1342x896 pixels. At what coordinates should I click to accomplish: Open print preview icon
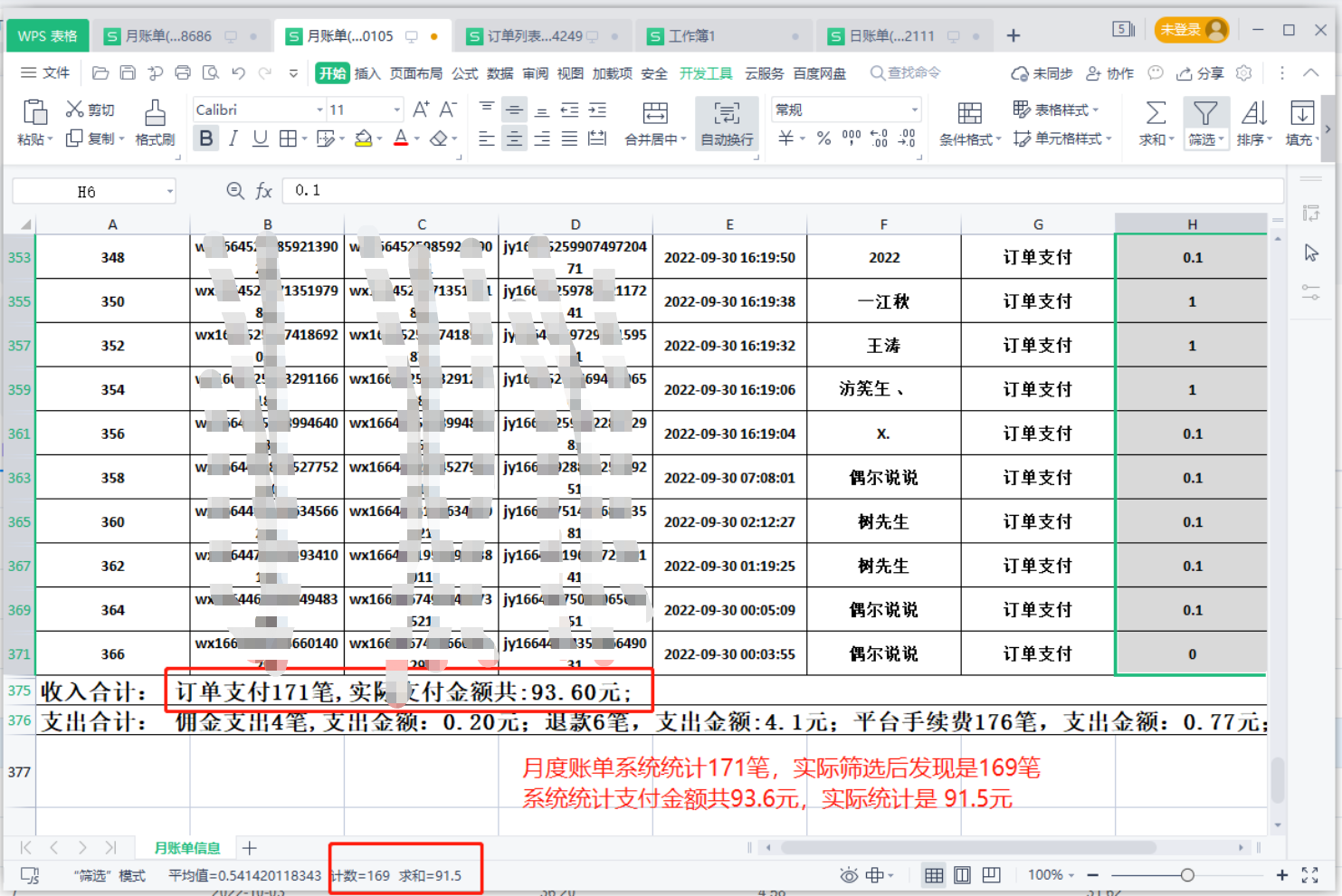coord(211,73)
